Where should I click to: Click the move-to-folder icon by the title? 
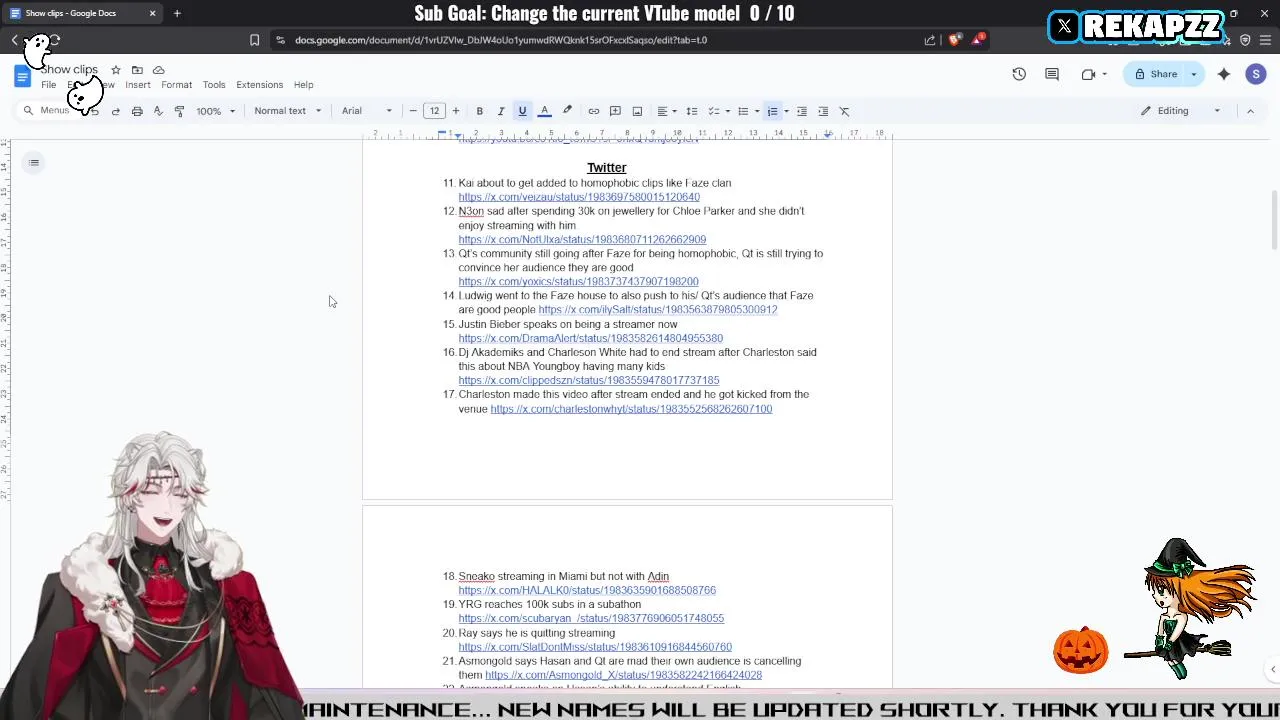tap(137, 70)
